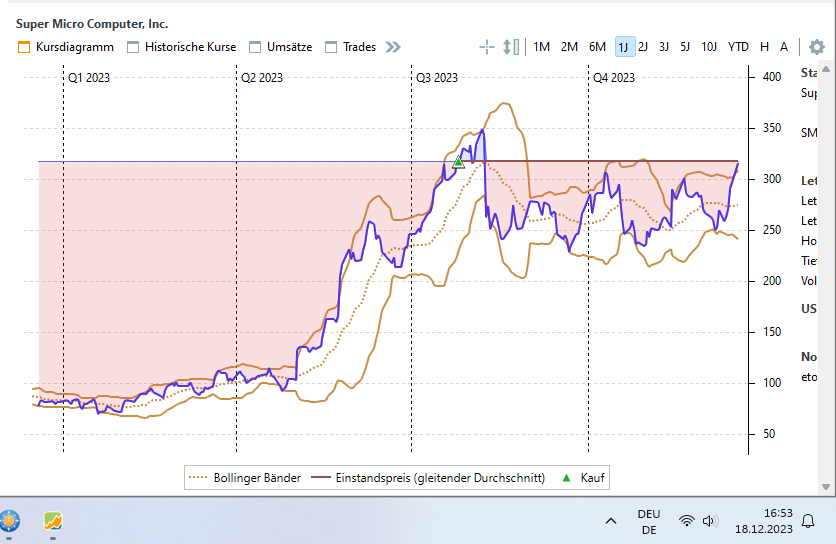Click the Bollinger Bänder legend entry
The height and width of the screenshot is (544, 836).
245,478
